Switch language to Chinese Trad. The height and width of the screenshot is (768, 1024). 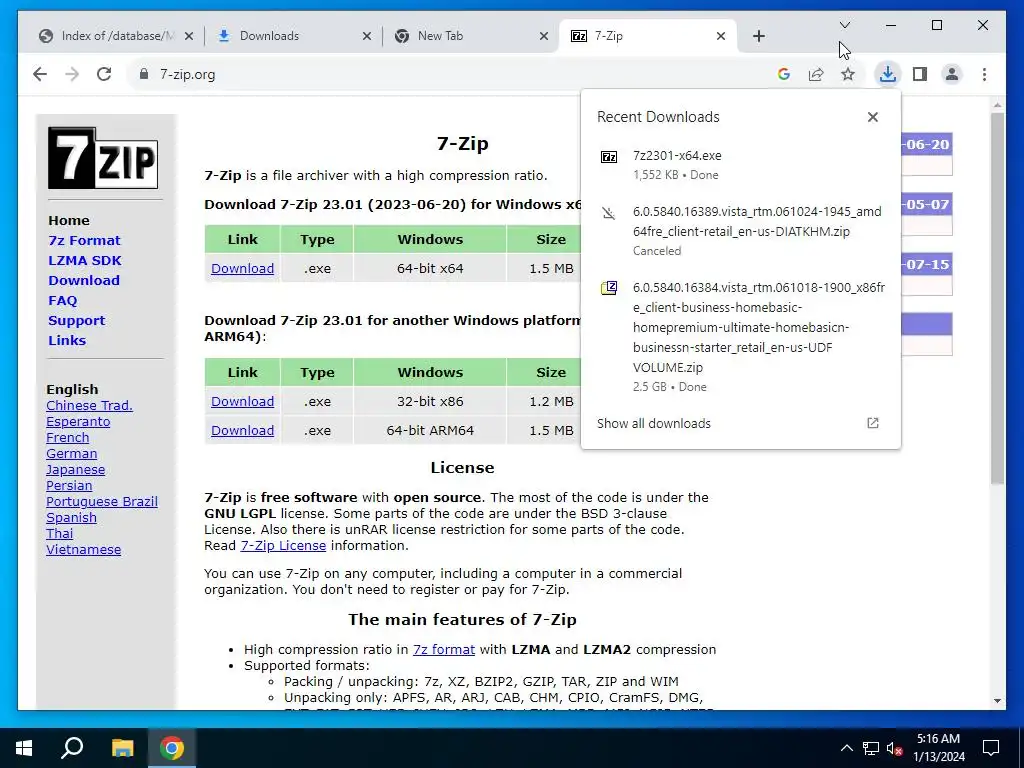coord(89,406)
